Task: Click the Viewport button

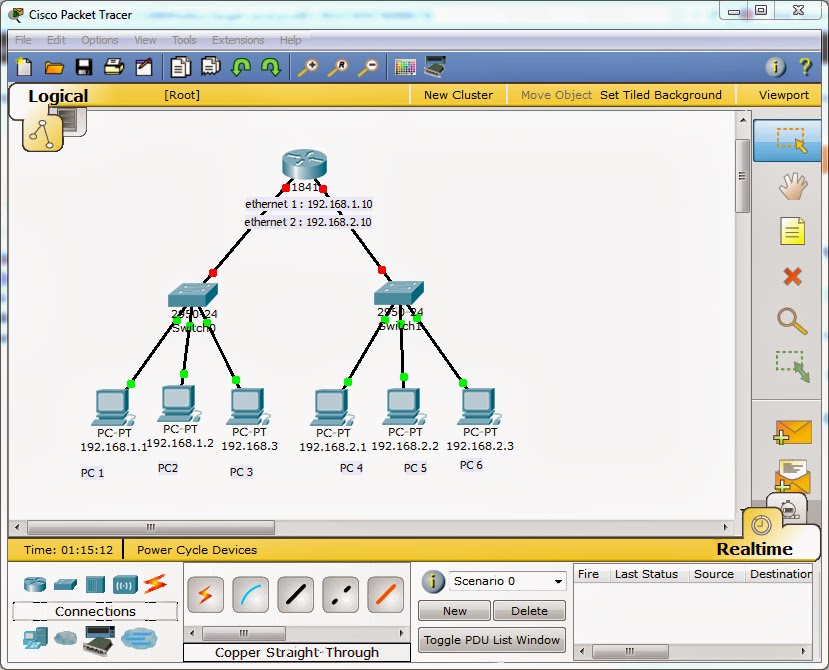Action: point(784,95)
